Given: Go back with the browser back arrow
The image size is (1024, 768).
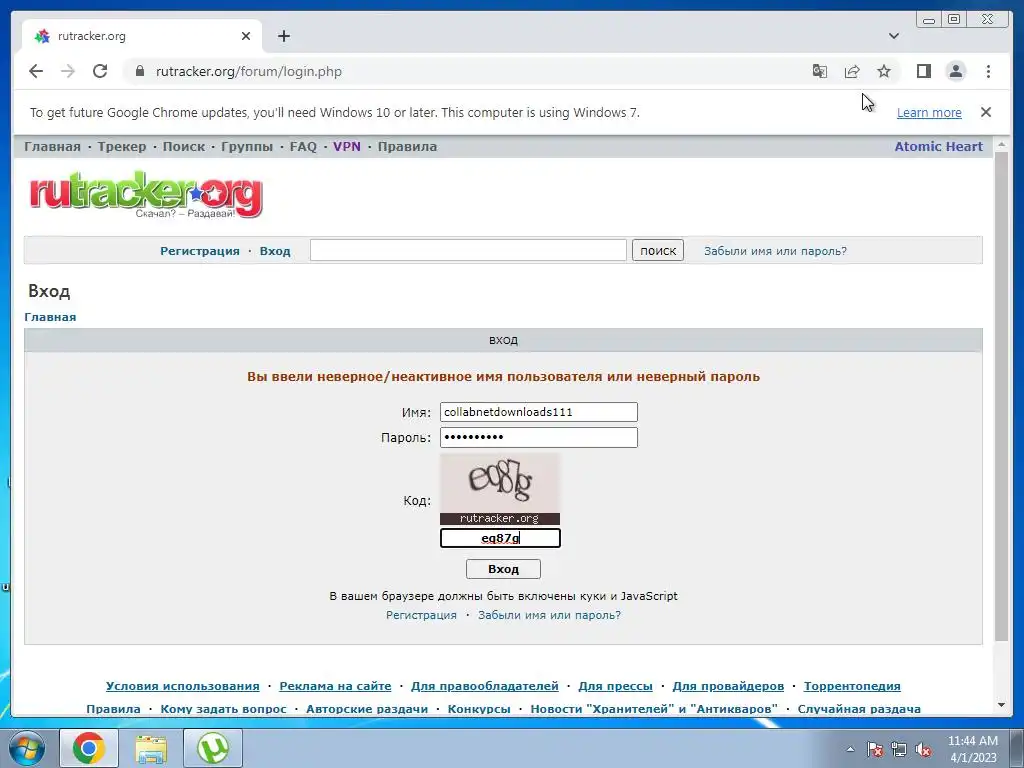Looking at the screenshot, I should [x=36, y=71].
